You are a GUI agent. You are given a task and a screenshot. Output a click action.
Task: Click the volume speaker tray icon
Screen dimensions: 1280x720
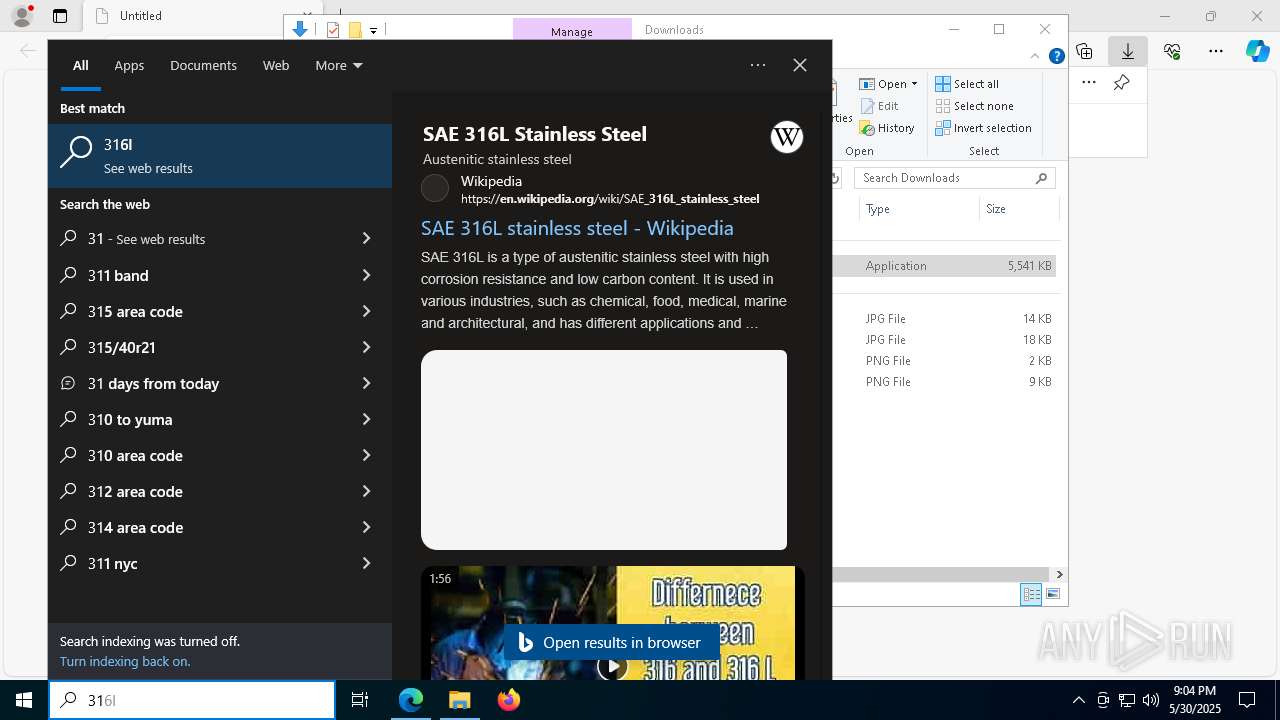[x=1151, y=700]
